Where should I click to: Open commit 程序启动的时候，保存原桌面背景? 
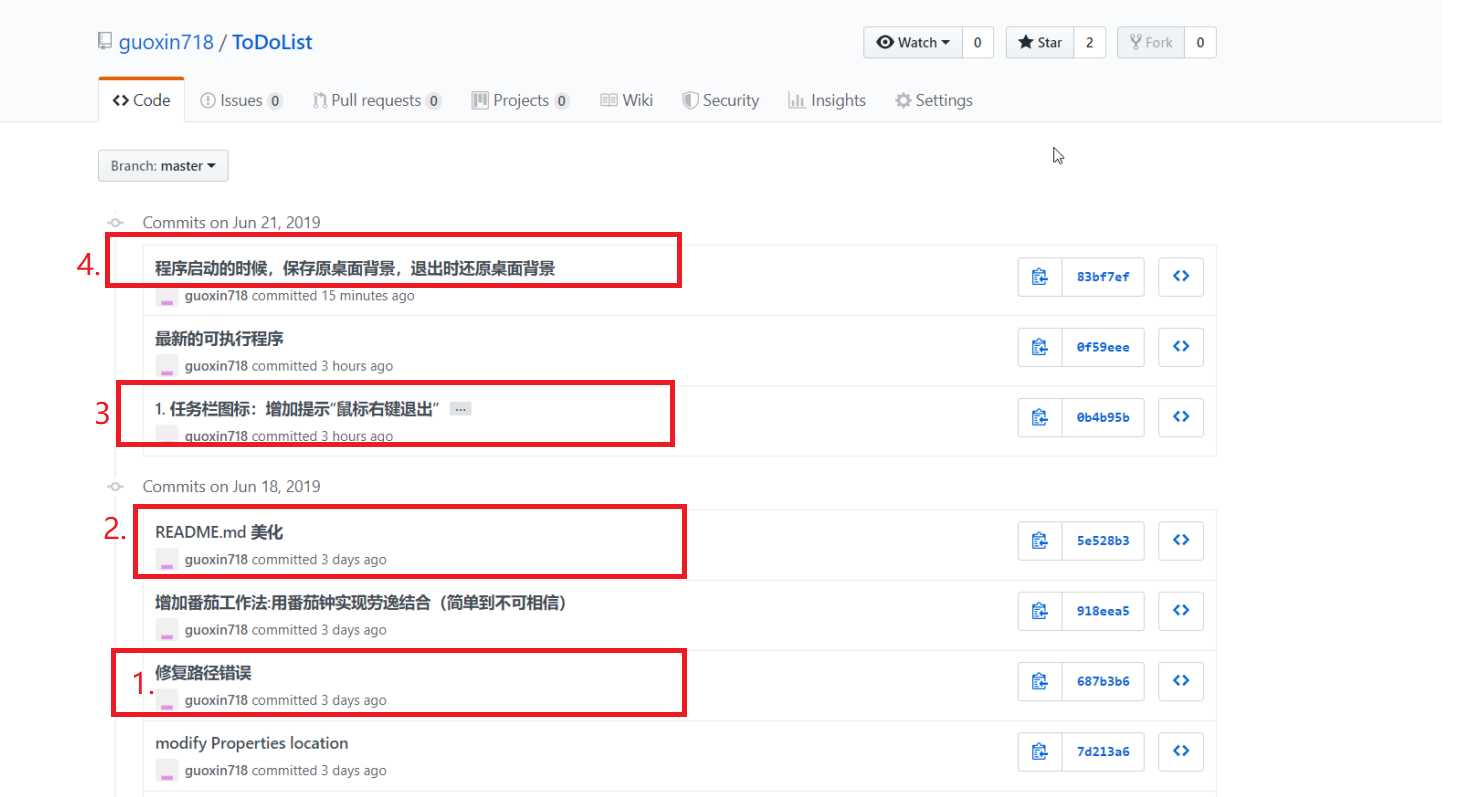coord(355,268)
